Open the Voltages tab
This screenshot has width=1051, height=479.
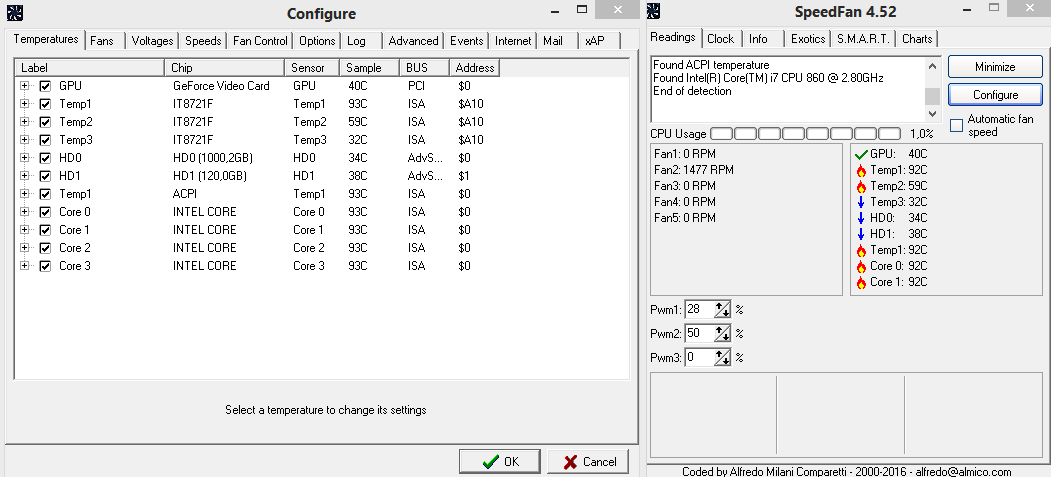(152, 41)
